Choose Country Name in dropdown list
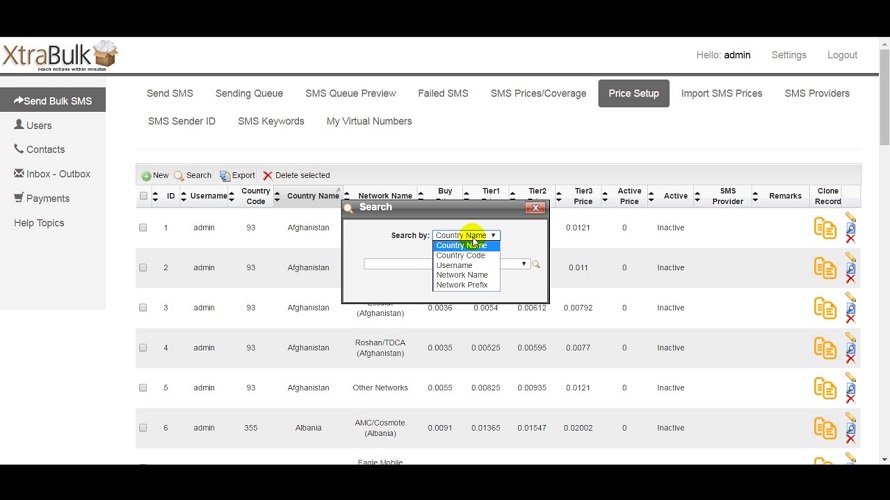Screen dimensions: 890x500 [x=466, y=246]
